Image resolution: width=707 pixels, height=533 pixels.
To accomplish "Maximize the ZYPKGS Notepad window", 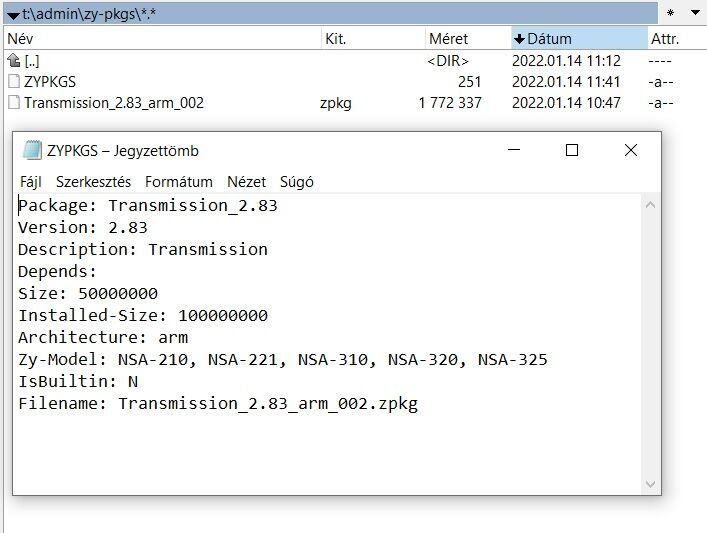I will (x=572, y=150).
